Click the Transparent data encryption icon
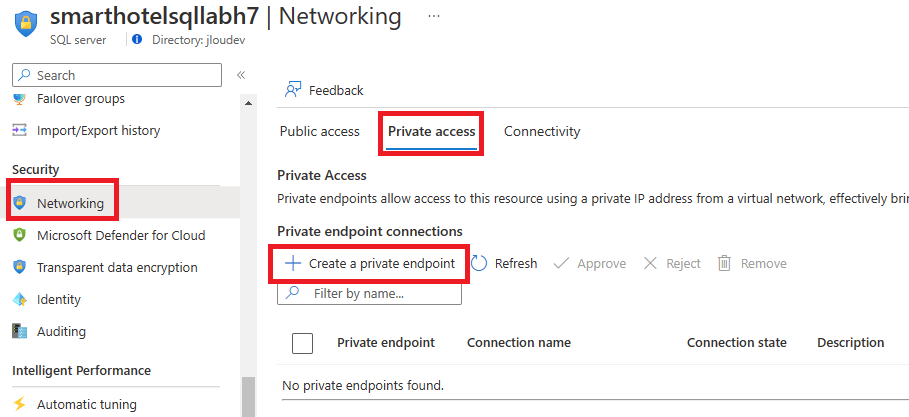The height and width of the screenshot is (417, 909). coord(20,267)
